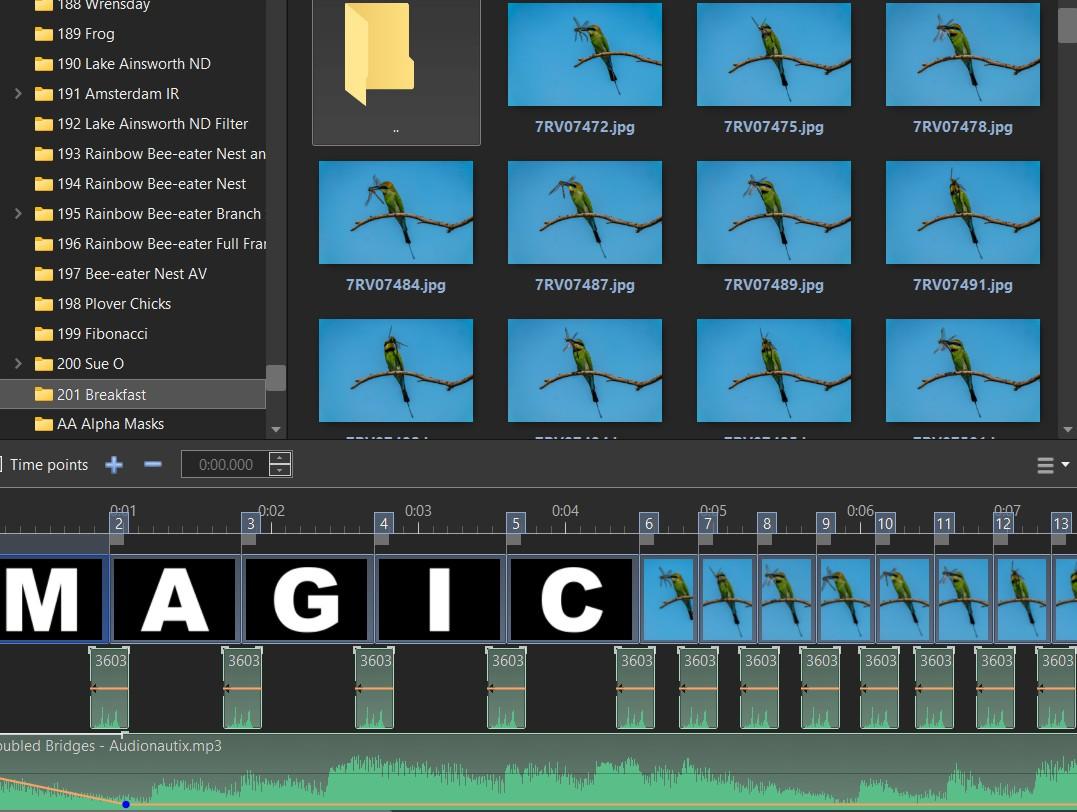Select the 198 Plover Chicks folder
Viewport: 1077px width, 812px height.
(113, 304)
